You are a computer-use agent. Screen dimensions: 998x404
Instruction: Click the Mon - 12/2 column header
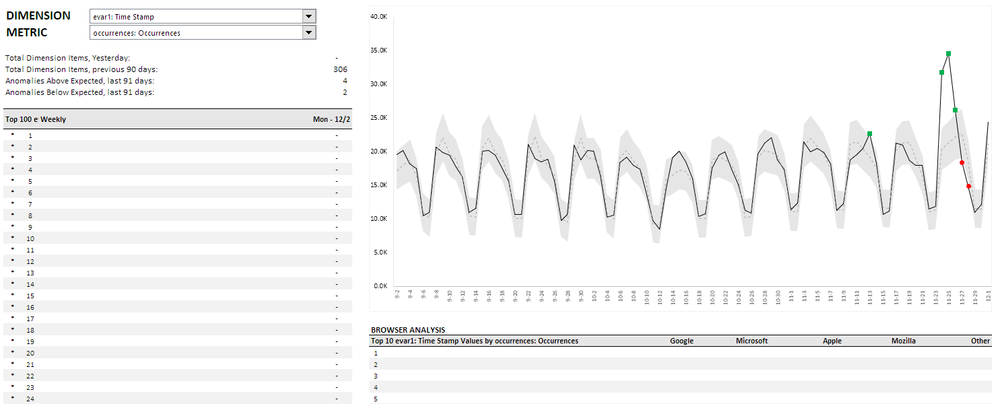(332, 119)
